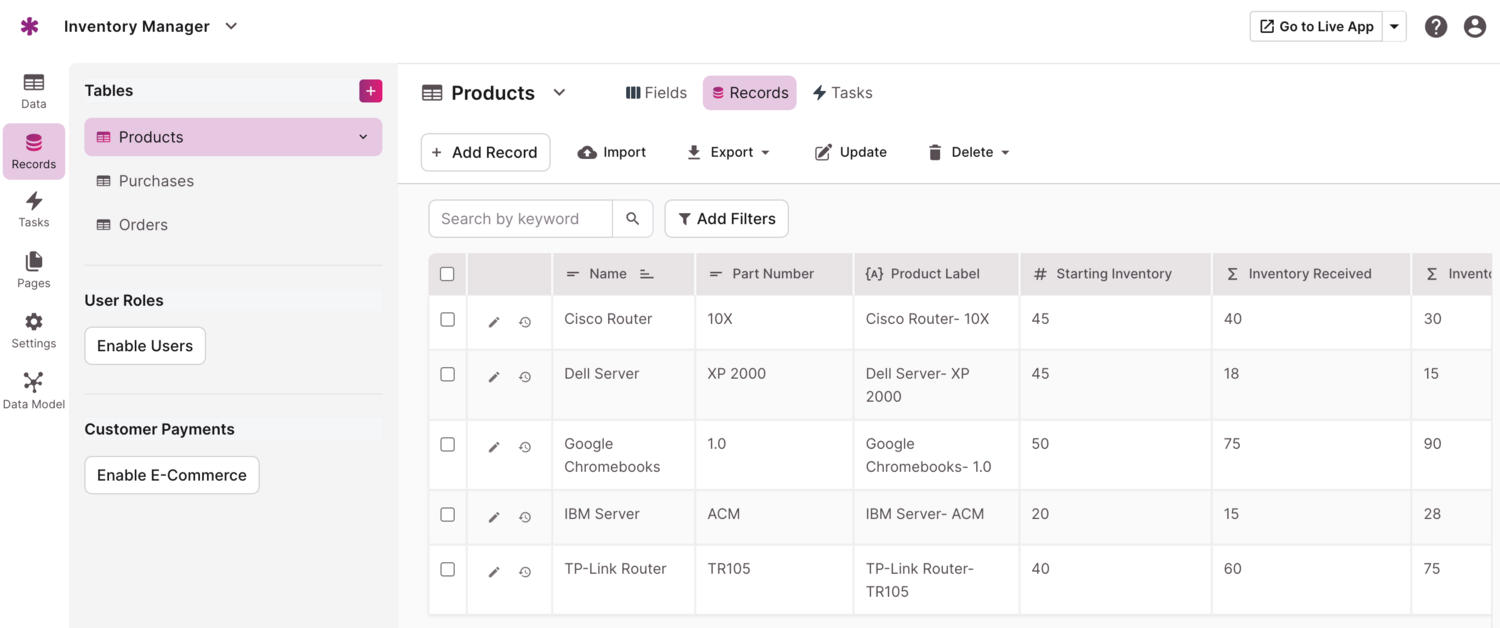Image resolution: width=1500 pixels, height=628 pixels.
Task: Click the Search by keyword field
Action: [x=520, y=219]
